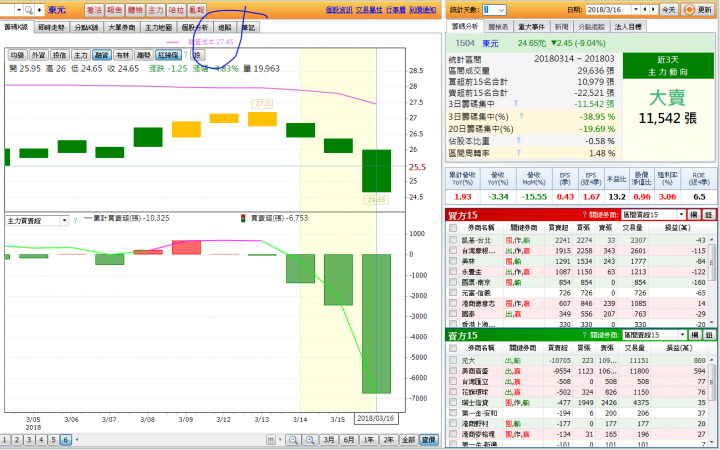Click second small button in 賣方15 header
This screenshot has height=450, width=720.
pos(709,335)
